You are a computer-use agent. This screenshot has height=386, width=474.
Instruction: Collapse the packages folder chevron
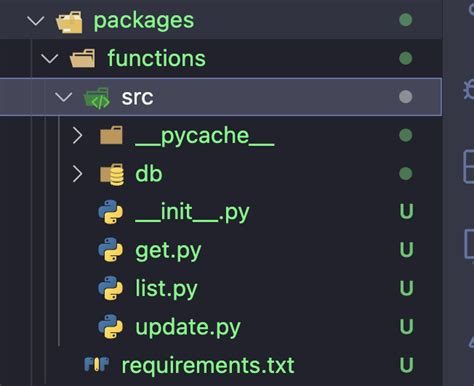[x=36, y=21]
